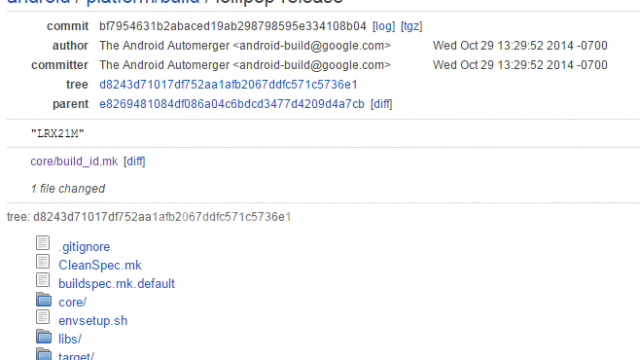This screenshot has height=360, width=640.
Task: Open the buildspec.mk.default file link
Action: coord(116,284)
